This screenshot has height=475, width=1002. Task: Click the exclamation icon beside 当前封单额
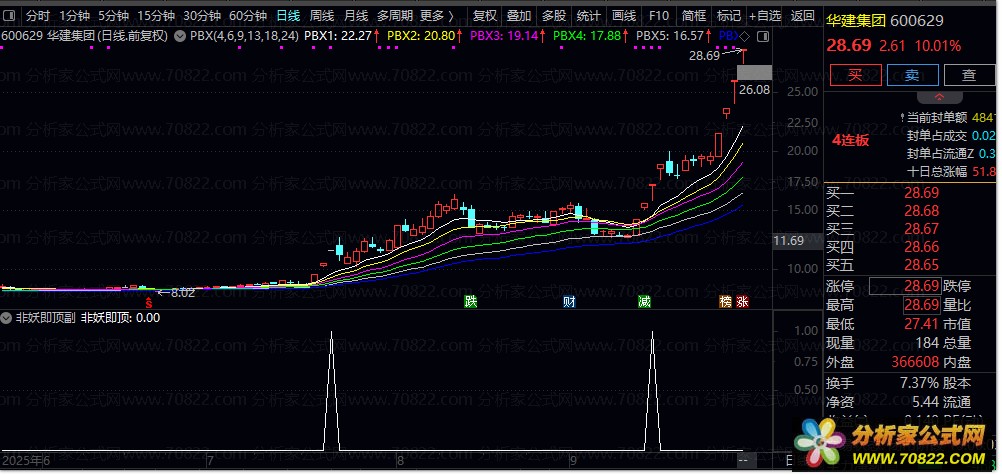(x=902, y=118)
